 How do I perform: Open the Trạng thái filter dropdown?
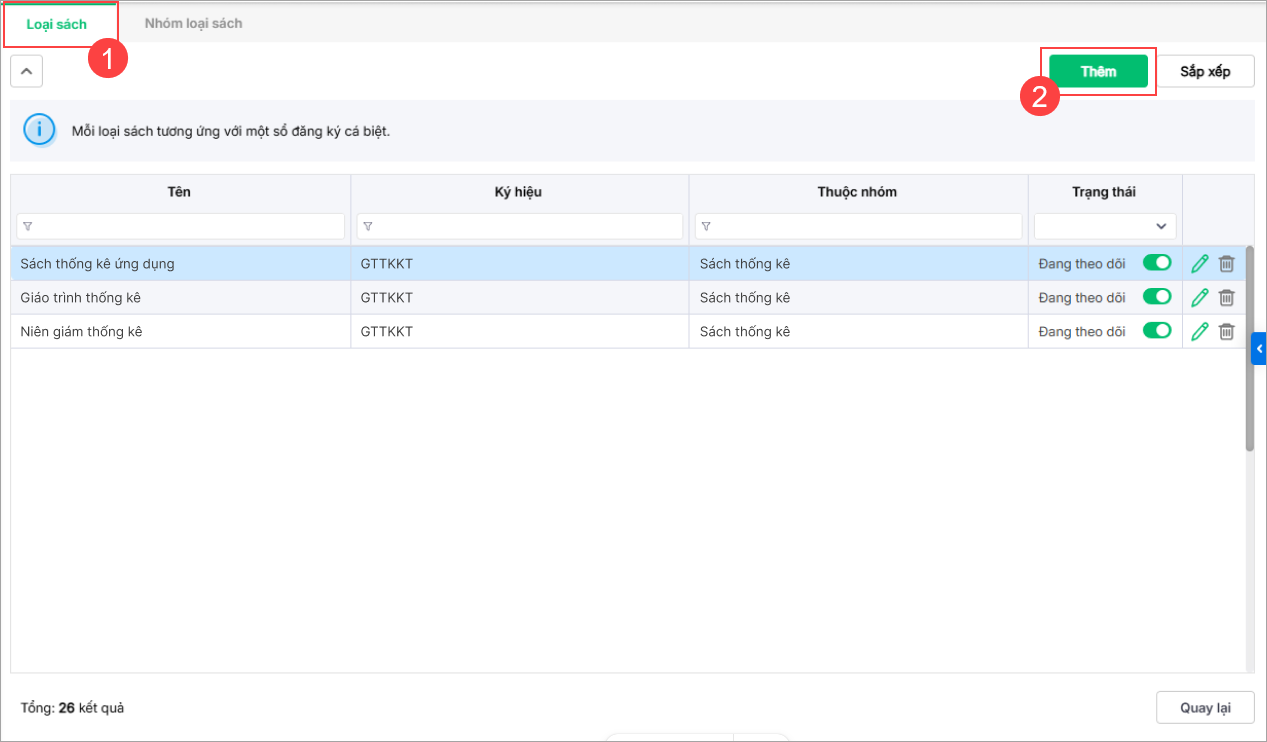1105,226
